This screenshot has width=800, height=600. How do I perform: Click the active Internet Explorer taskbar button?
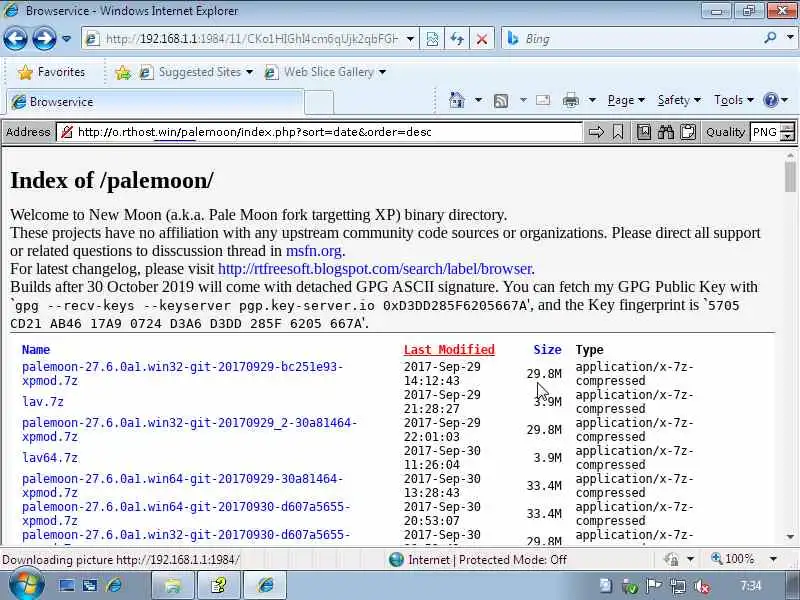tap(265, 585)
